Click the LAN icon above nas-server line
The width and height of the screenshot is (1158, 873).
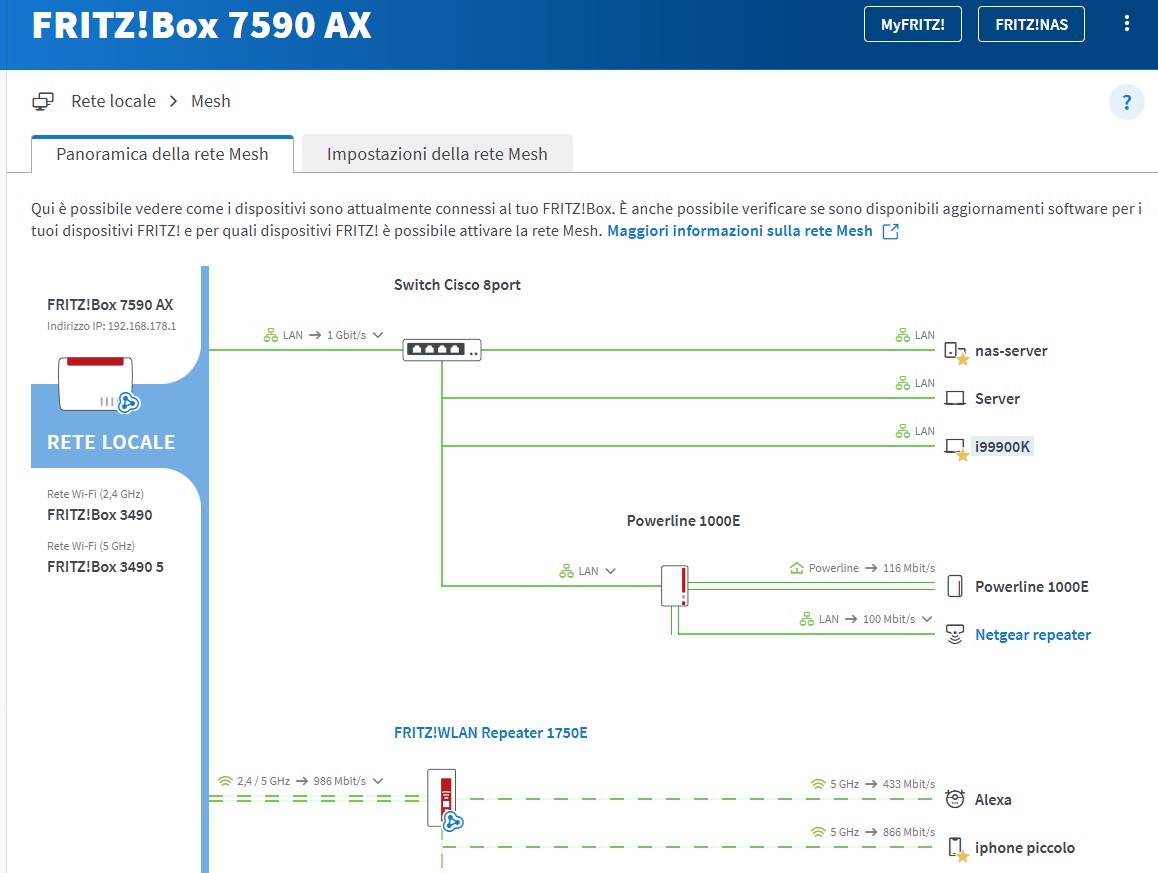pos(902,335)
